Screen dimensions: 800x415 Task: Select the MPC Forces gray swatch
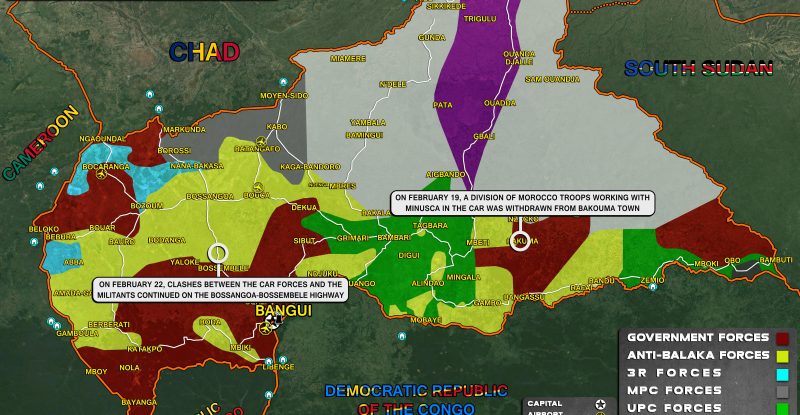click(x=781, y=391)
